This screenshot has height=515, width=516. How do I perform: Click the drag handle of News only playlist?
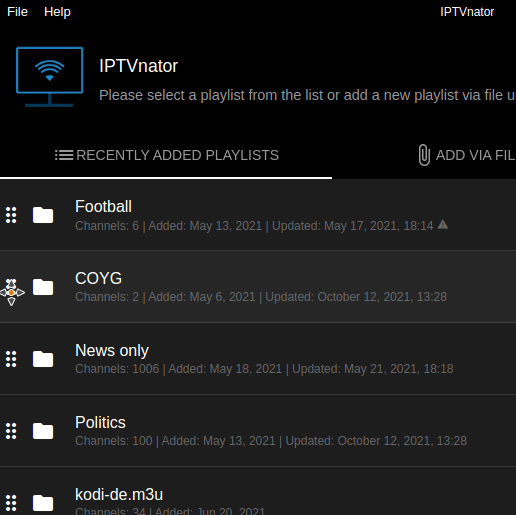click(11, 359)
